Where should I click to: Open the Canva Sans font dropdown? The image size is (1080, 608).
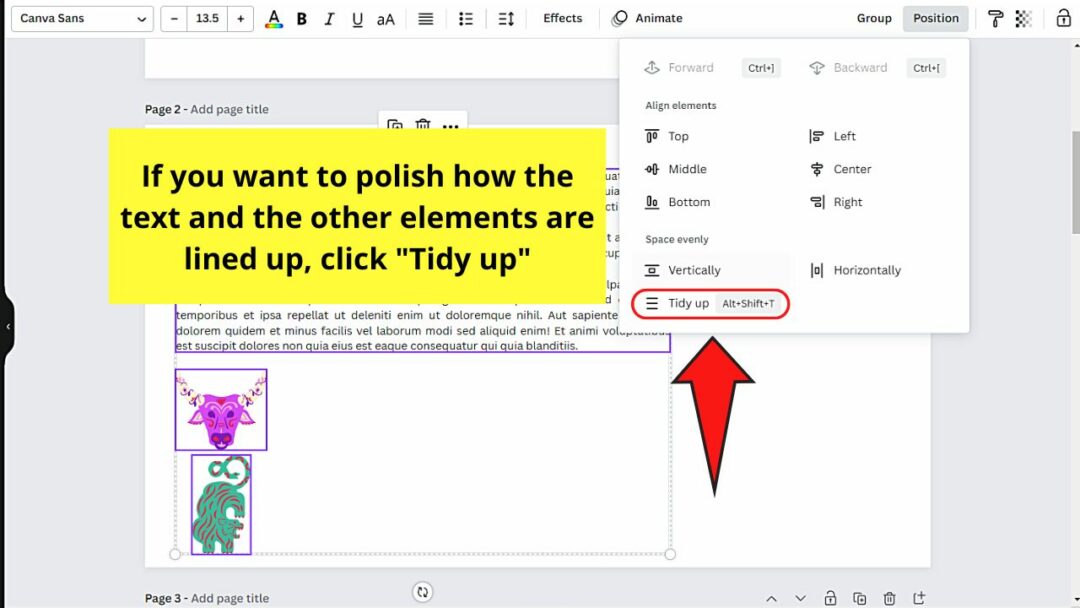(x=82, y=19)
